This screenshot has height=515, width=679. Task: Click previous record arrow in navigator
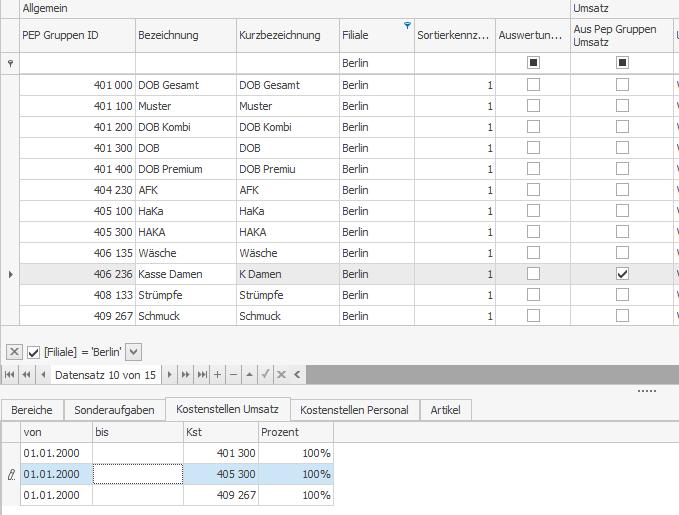tap(43, 374)
